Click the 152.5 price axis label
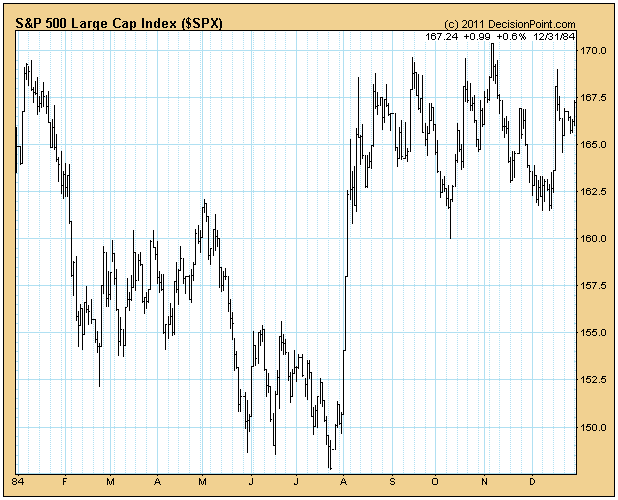The image size is (618, 500). [592, 380]
